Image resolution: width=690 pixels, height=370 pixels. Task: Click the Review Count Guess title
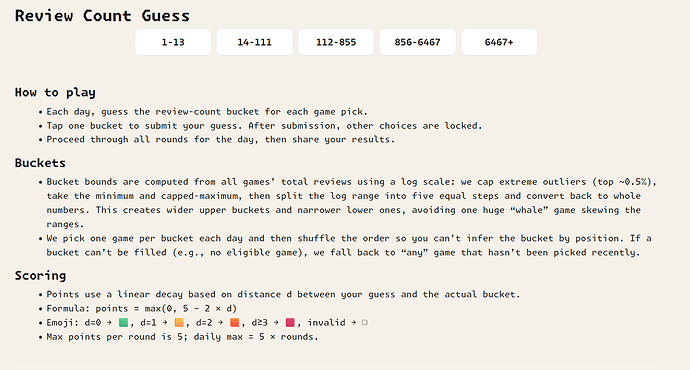click(102, 16)
